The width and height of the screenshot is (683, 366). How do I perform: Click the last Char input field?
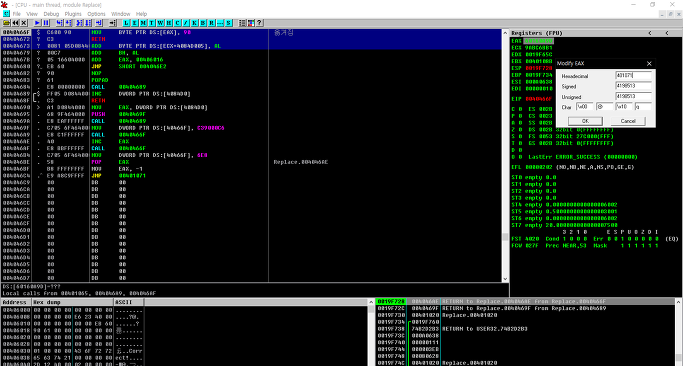(643, 107)
